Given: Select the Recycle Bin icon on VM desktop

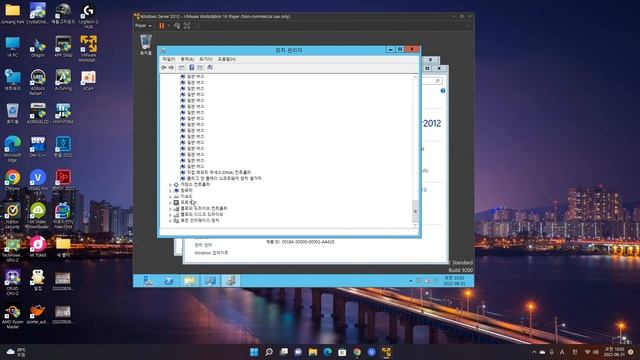Looking at the screenshot, I should coord(146,45).
